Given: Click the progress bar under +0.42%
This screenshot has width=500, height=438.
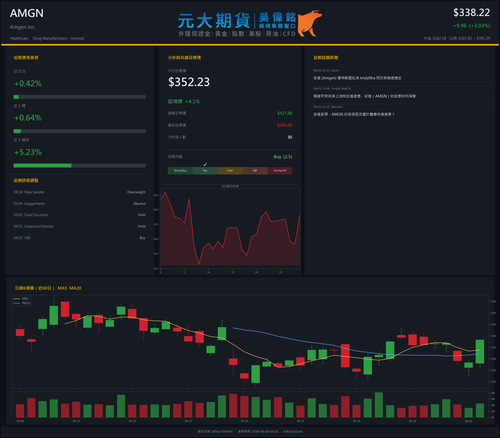Looking at the screenshot, I should [80, 97].
